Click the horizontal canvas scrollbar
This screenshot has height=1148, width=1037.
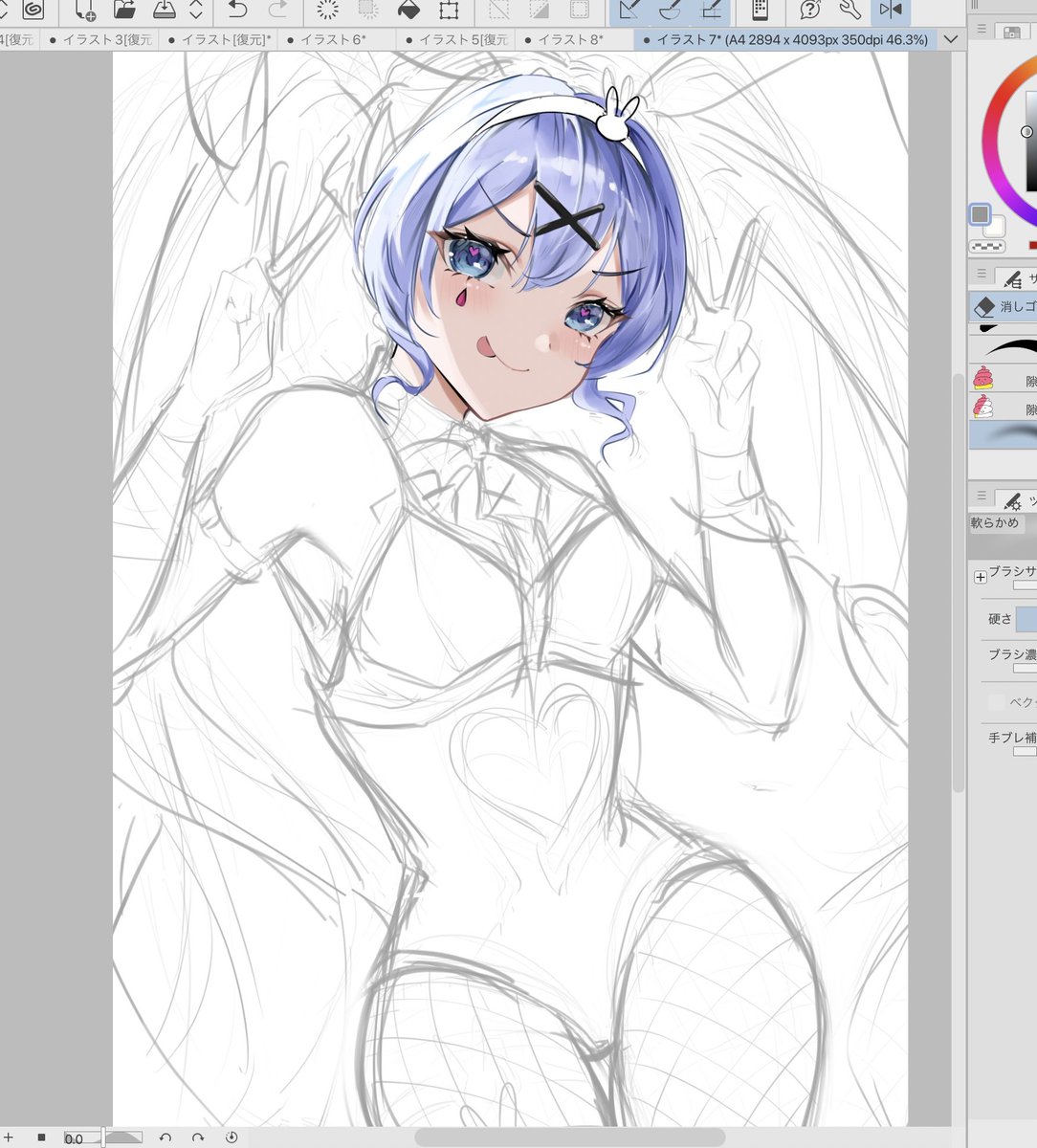point(569,1137)
